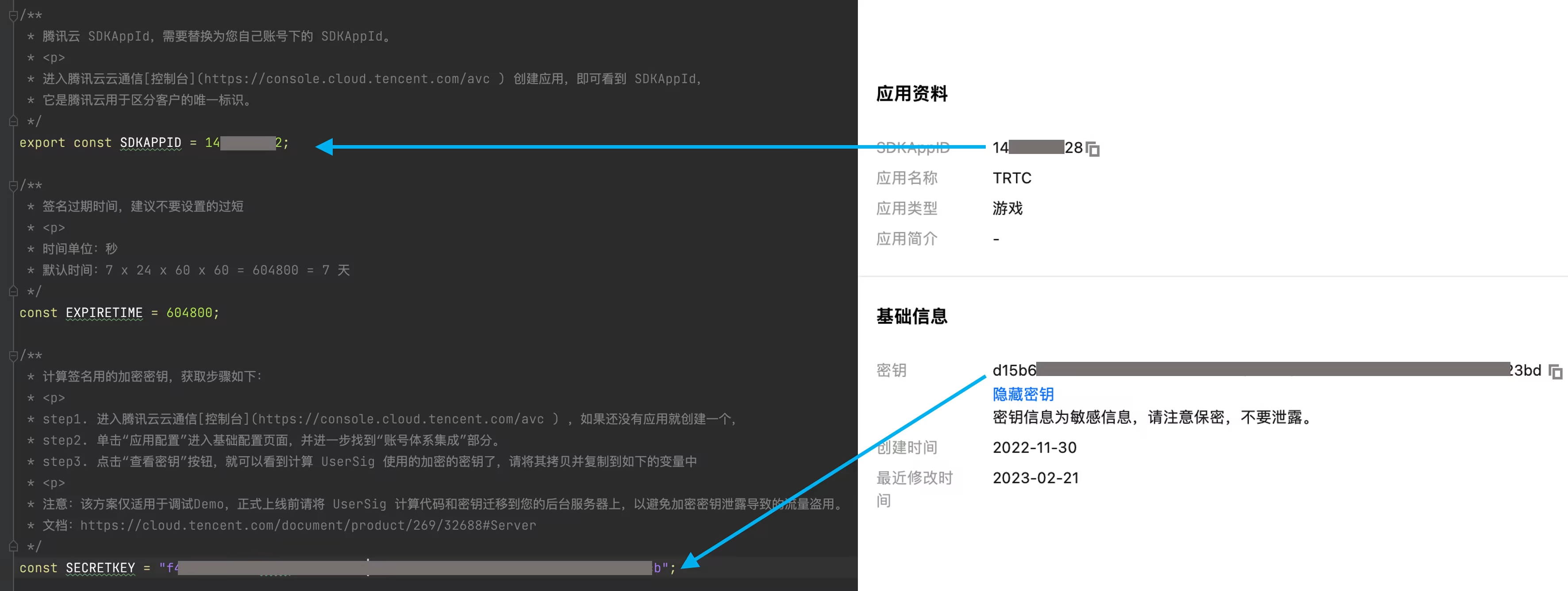The image size is (1568, 591).
Task: Click the copy icon next to SDKAppID
Action: [1093, 149]
